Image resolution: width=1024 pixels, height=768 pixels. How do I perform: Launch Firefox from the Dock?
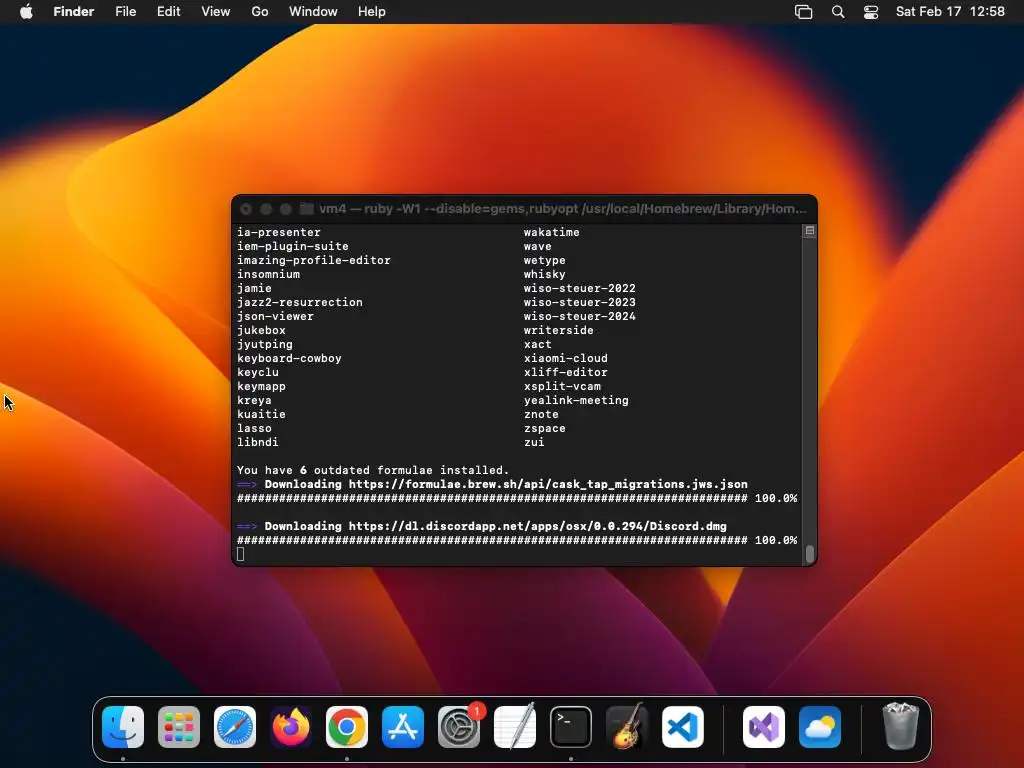pyautogui.click(x=291, y=727)
